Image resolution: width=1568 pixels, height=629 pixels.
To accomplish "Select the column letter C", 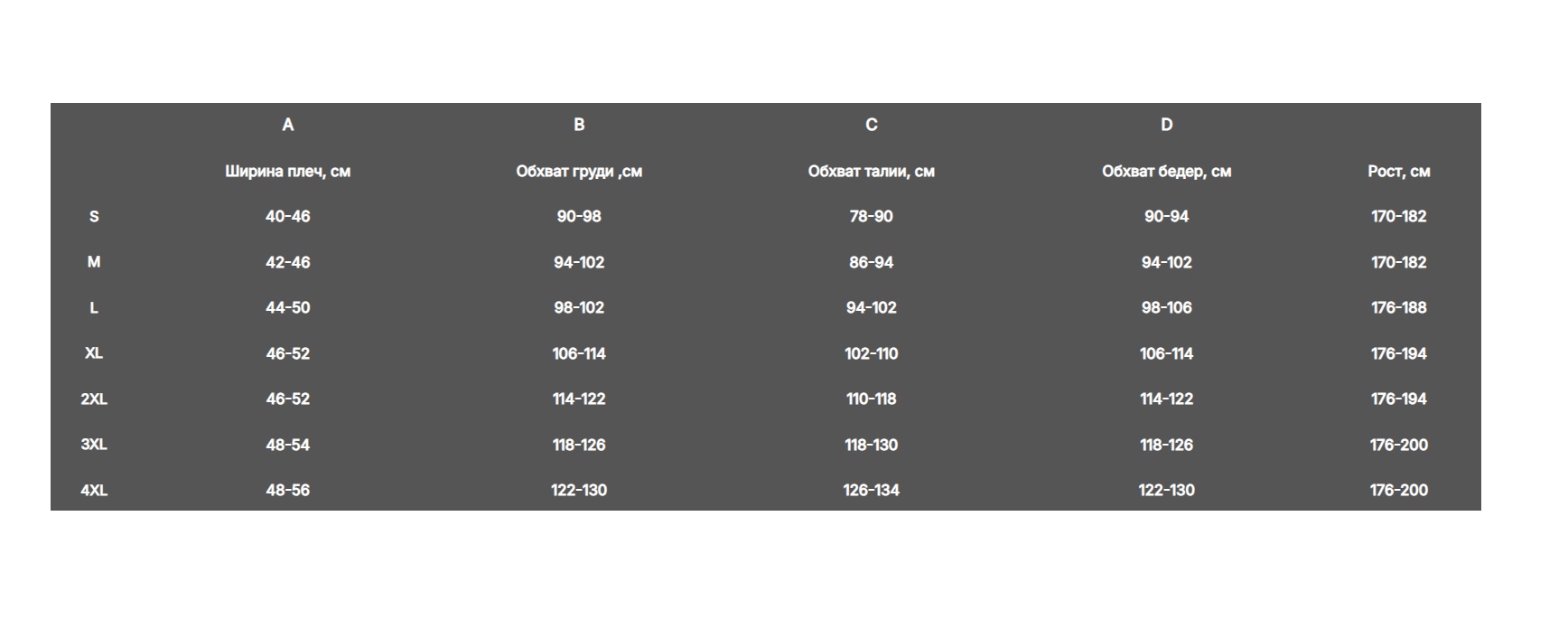I will pos(871,125).
